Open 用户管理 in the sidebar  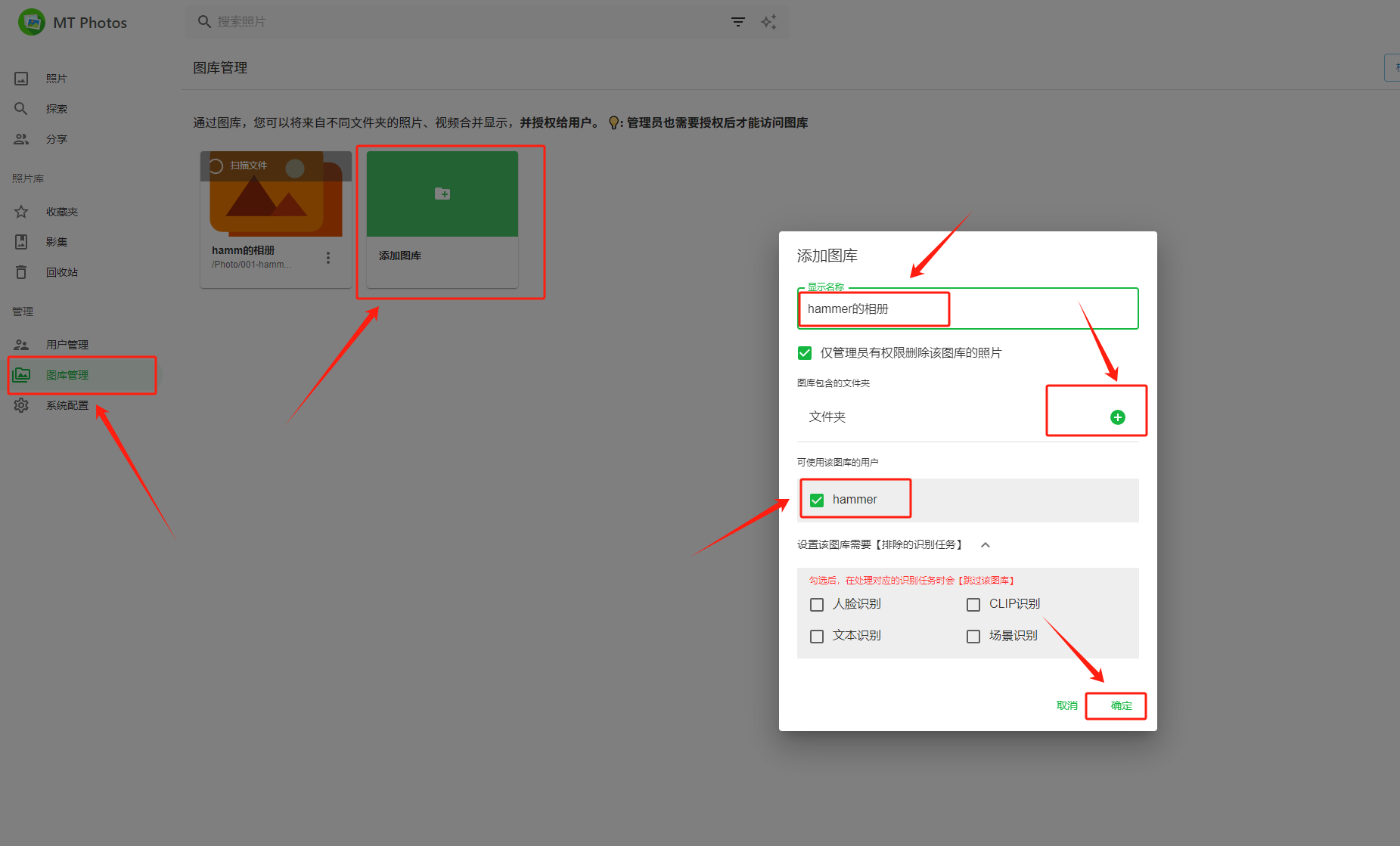point(67,345)
